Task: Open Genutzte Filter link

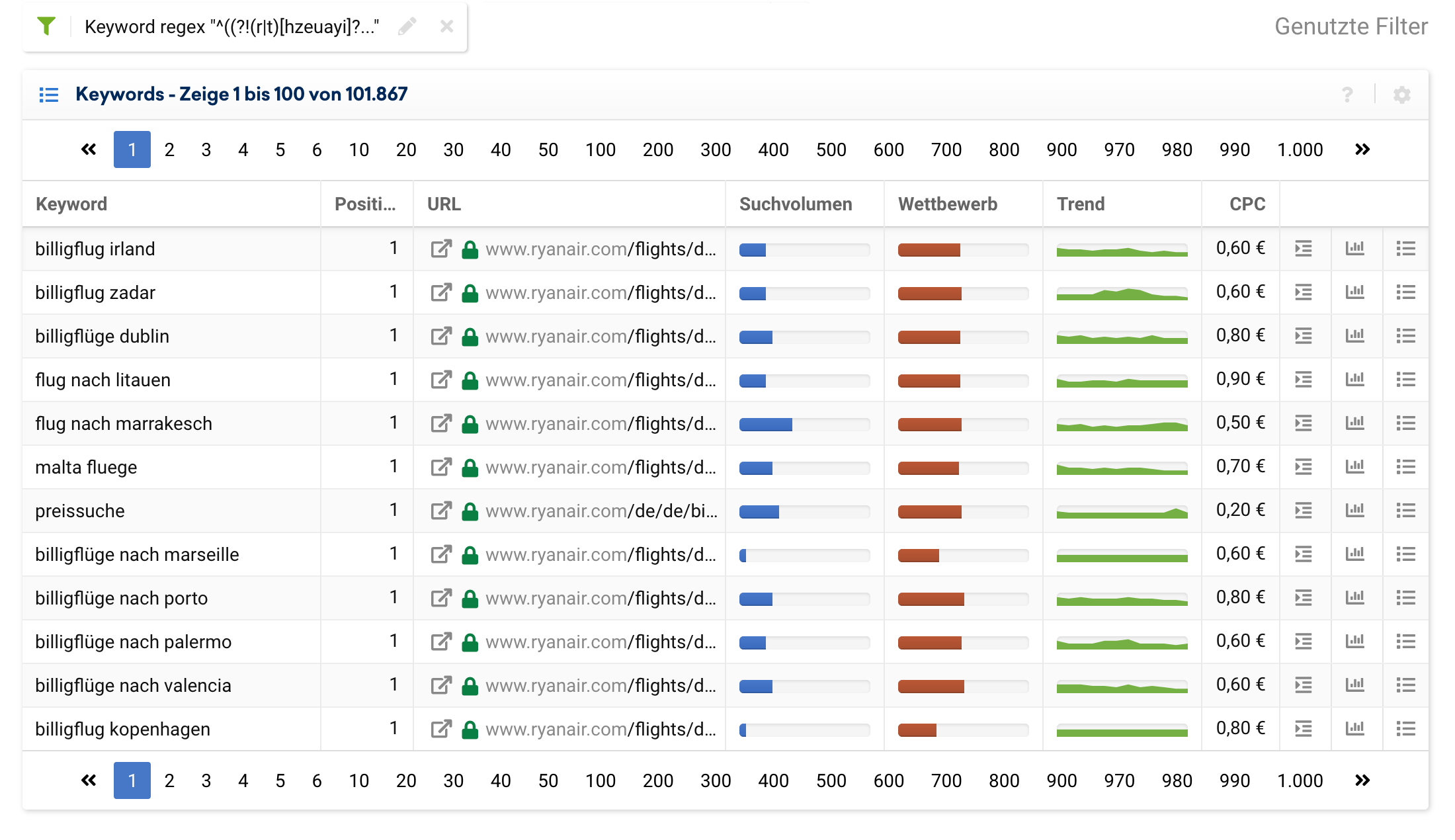Action: pyautogui.click(x=1351, y=26)
